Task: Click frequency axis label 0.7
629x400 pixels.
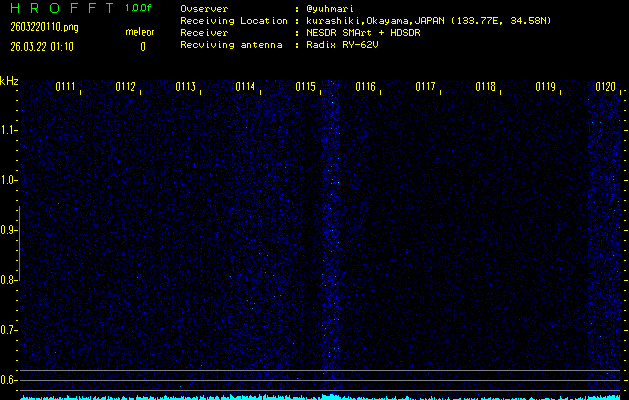Action: pos(7,330)
